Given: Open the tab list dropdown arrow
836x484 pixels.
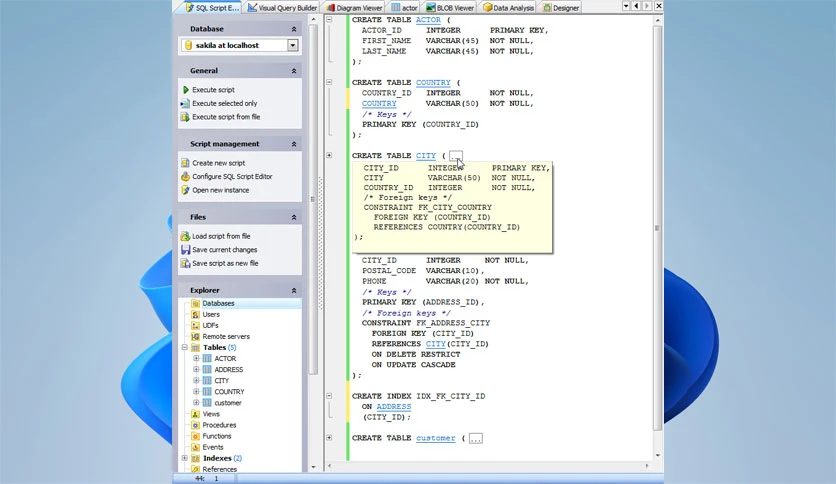Looking at the screenshot, I should (x=626, y=6).
